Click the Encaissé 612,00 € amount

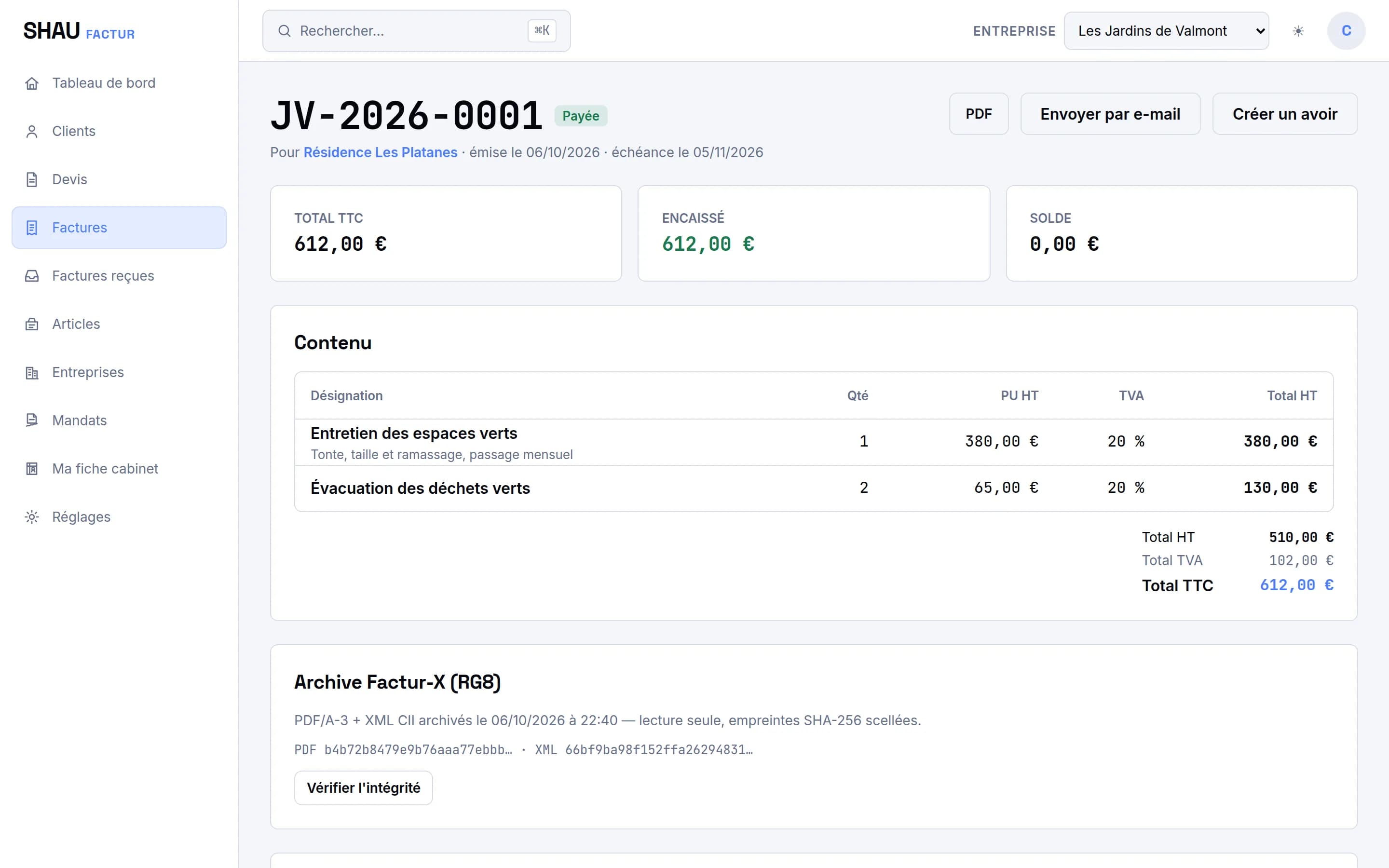pyautogui.click(x=708, y=244)
